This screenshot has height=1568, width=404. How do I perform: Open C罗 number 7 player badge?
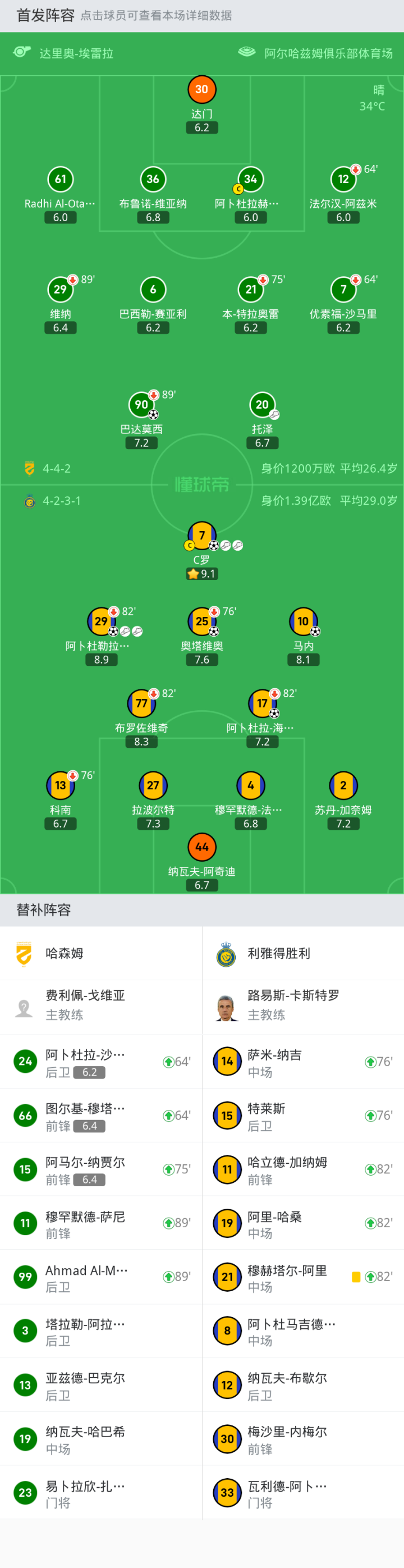(201, 536)
